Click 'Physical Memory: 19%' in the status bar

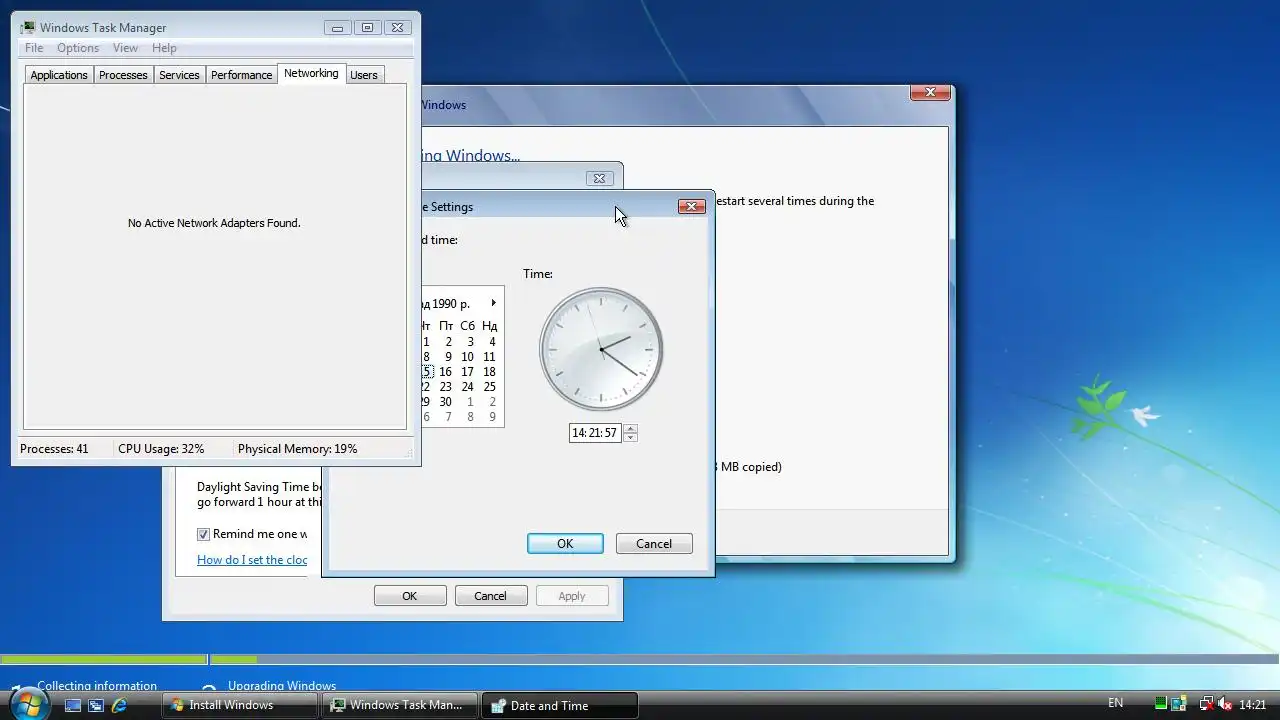tap(297, 449)
